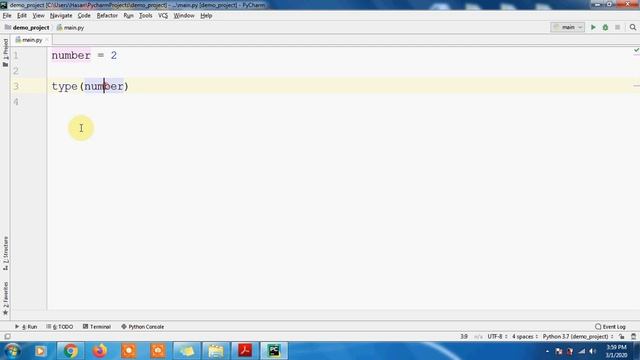Open Search Everywhere magnifier icon
Screen dimensions: 640x360
pos(633,27)
